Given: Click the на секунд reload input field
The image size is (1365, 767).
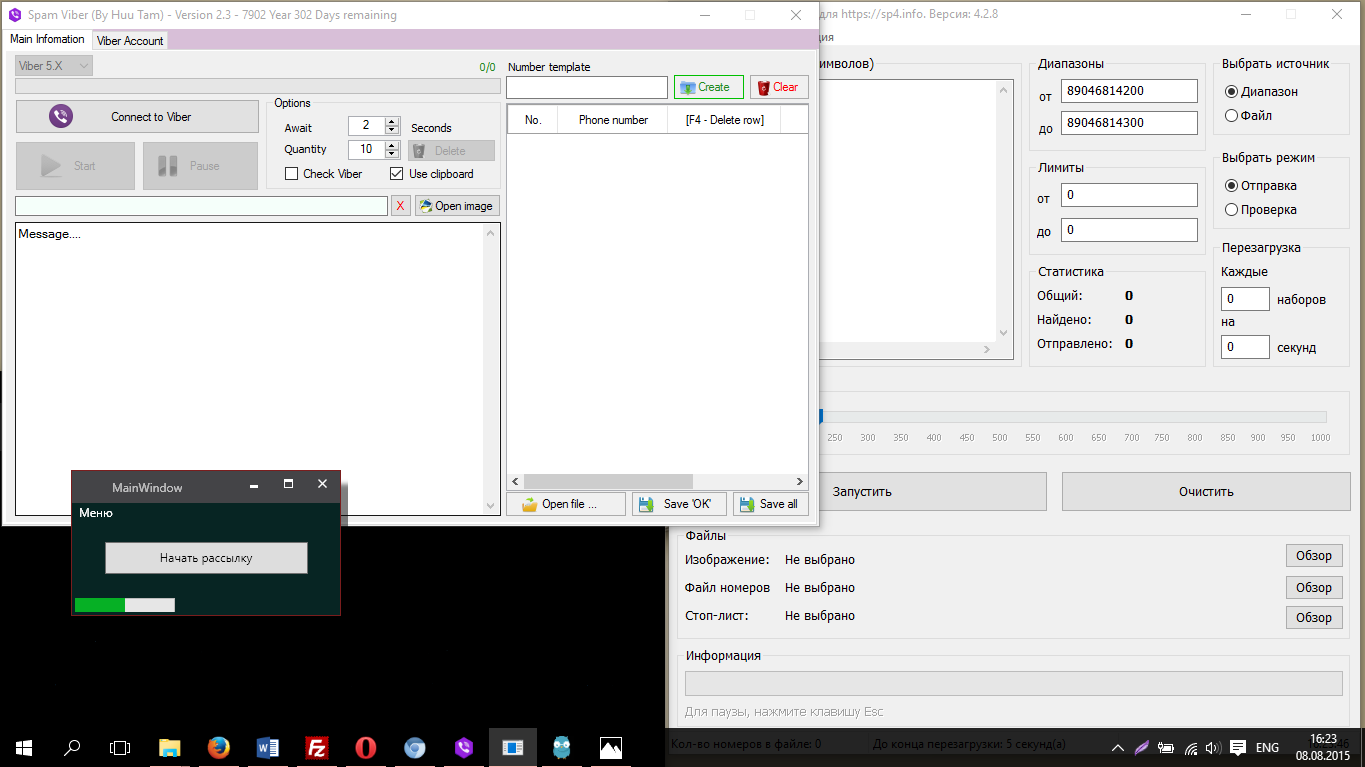Looking at the screenshot, I should click(x=1245, y=347).
